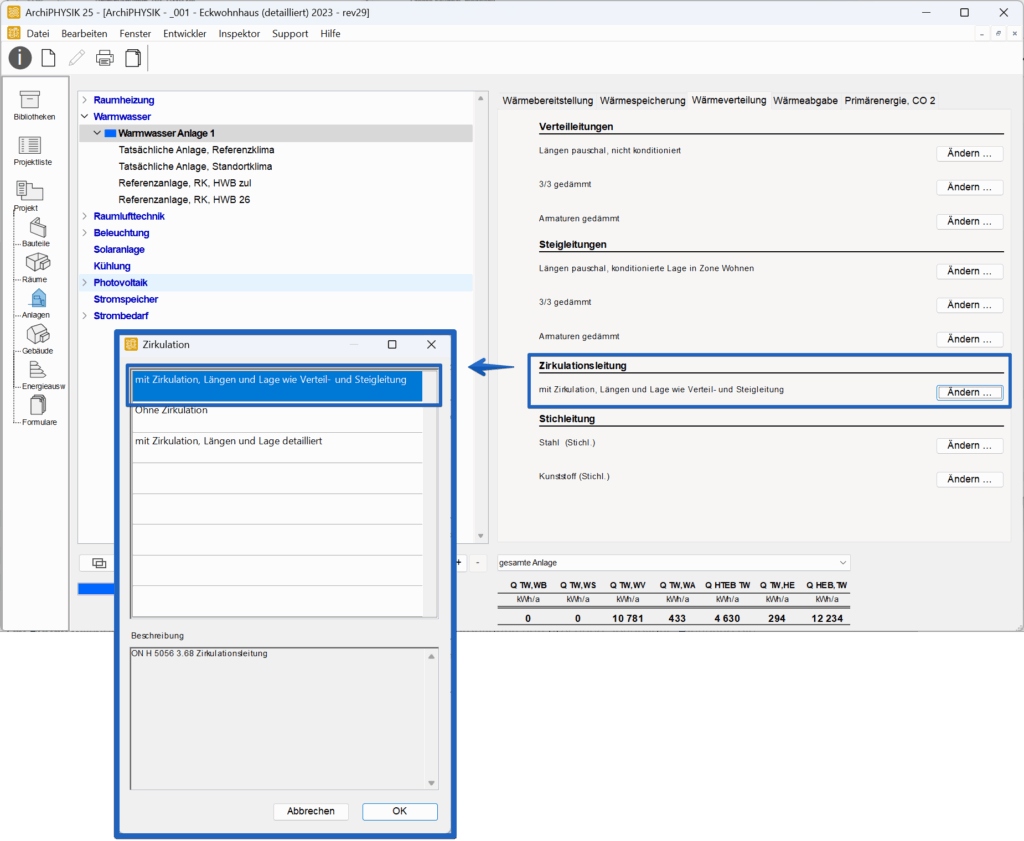Open Formulare in sidebar
Viewport: 1024px width, 841px height.
tap(38, 411)
